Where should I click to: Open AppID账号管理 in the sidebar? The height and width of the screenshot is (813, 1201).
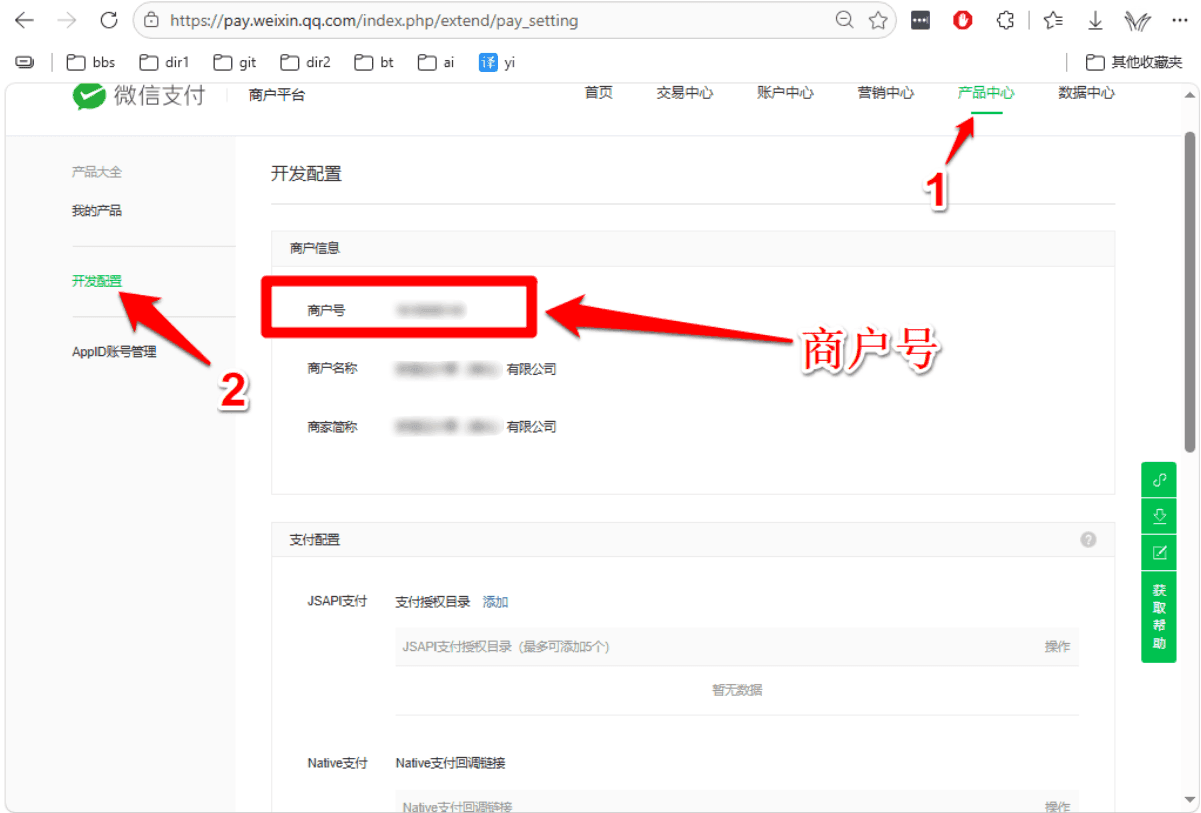114,352
